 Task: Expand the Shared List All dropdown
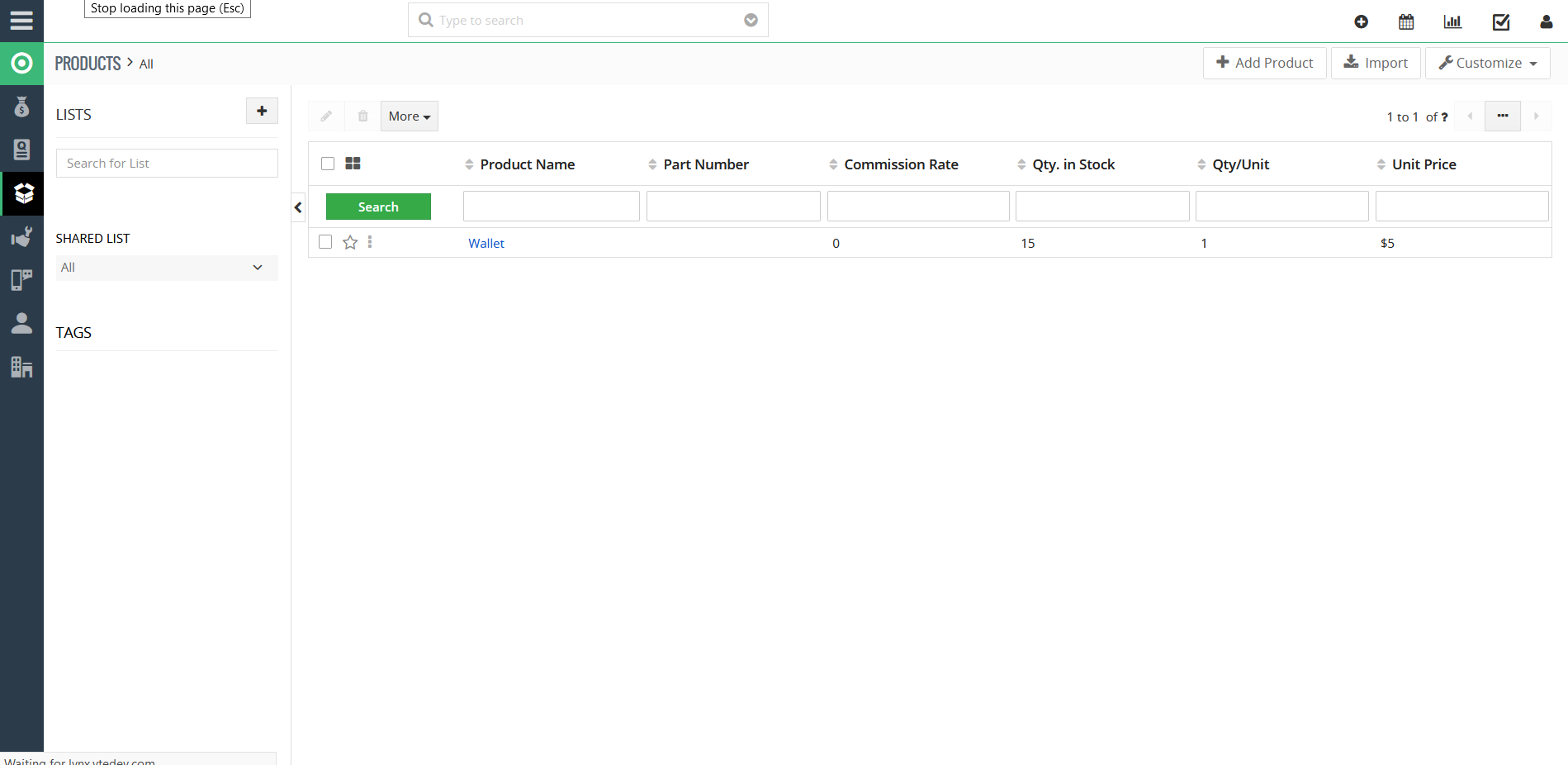pos(167,268)
